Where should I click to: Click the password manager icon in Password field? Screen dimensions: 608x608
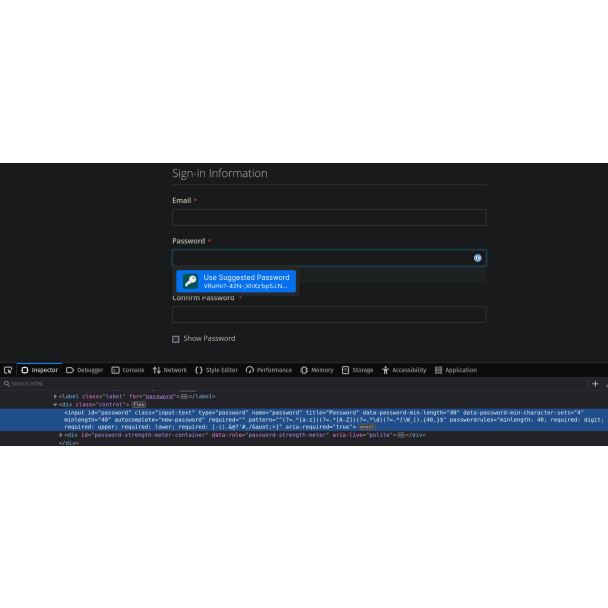477,258
